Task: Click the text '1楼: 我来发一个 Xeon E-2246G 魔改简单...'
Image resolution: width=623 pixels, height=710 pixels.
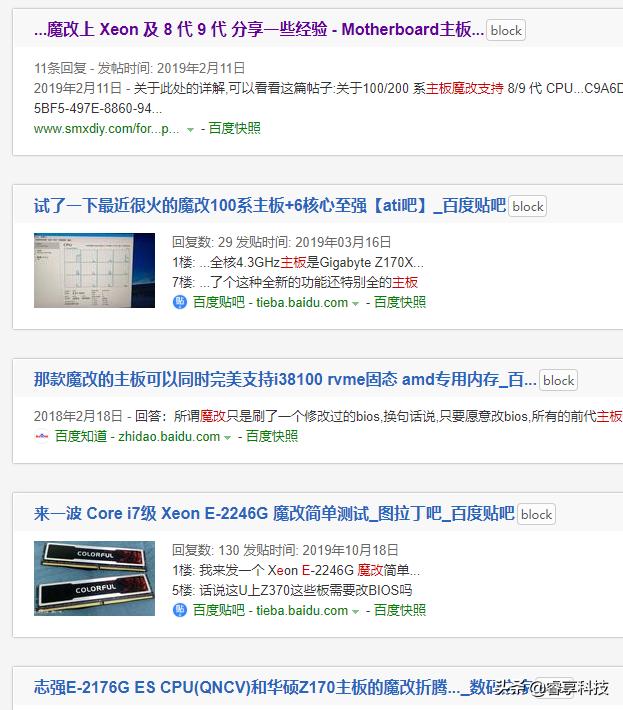Action: click(x=296, y=571)
